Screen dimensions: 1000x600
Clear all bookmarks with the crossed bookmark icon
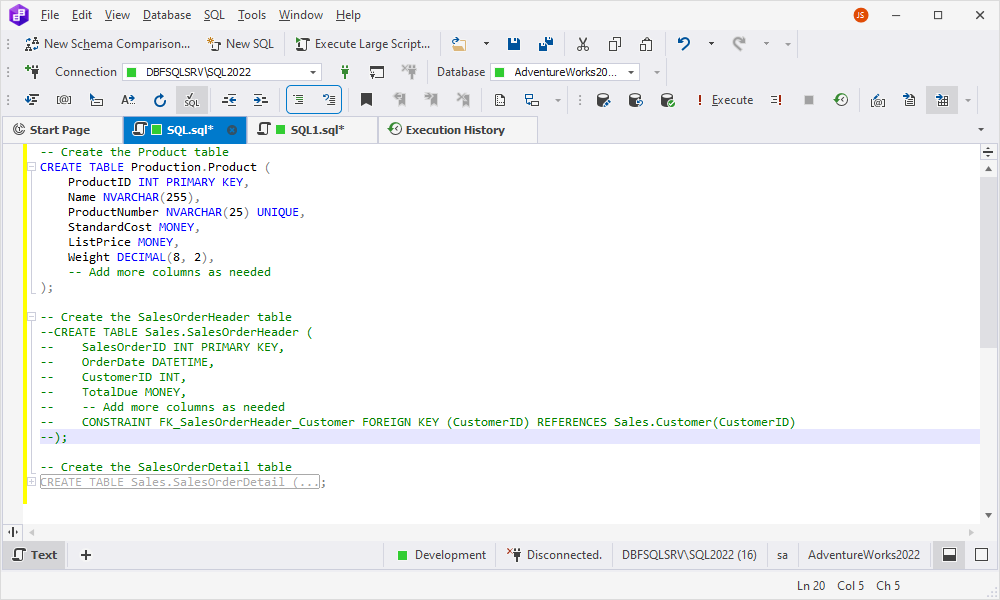tap(463, 100)
